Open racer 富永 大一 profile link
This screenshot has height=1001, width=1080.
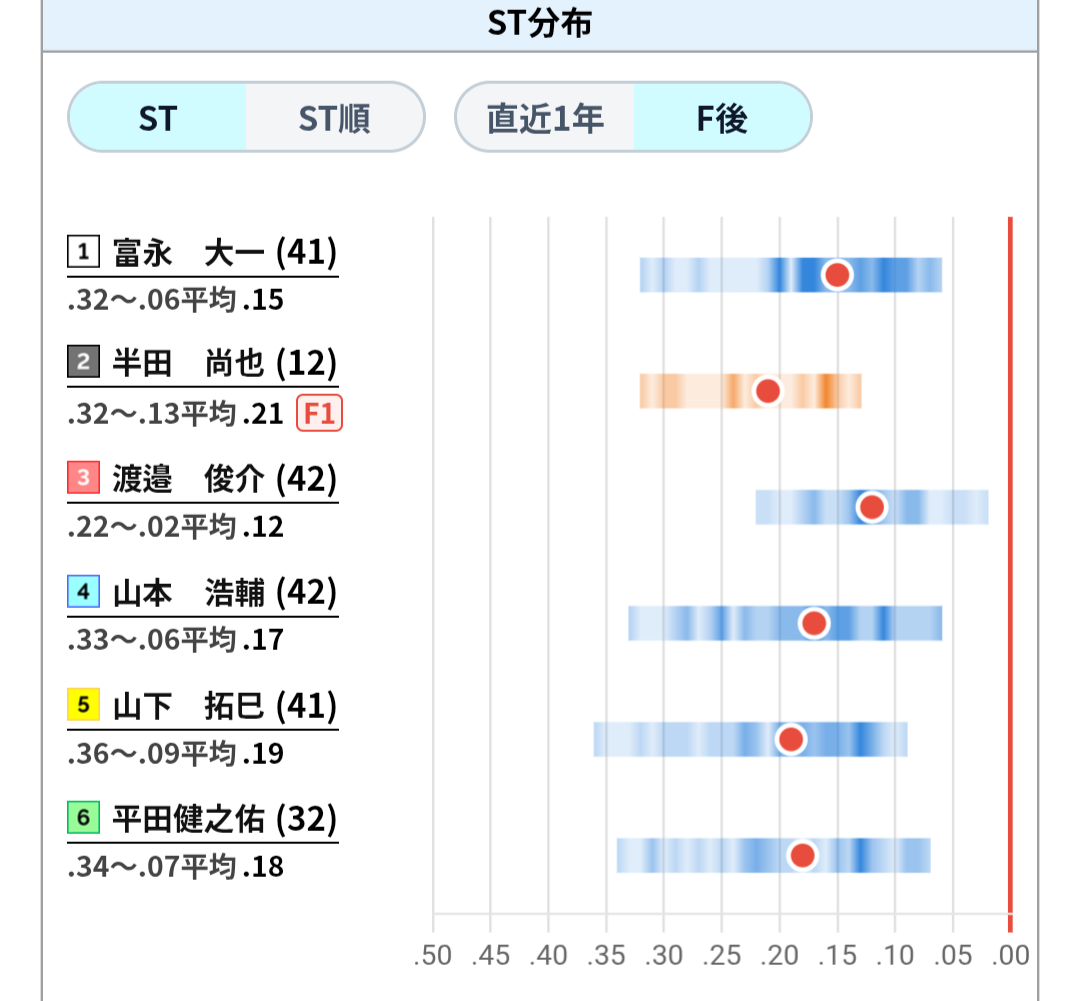click(x=225, y=252)
